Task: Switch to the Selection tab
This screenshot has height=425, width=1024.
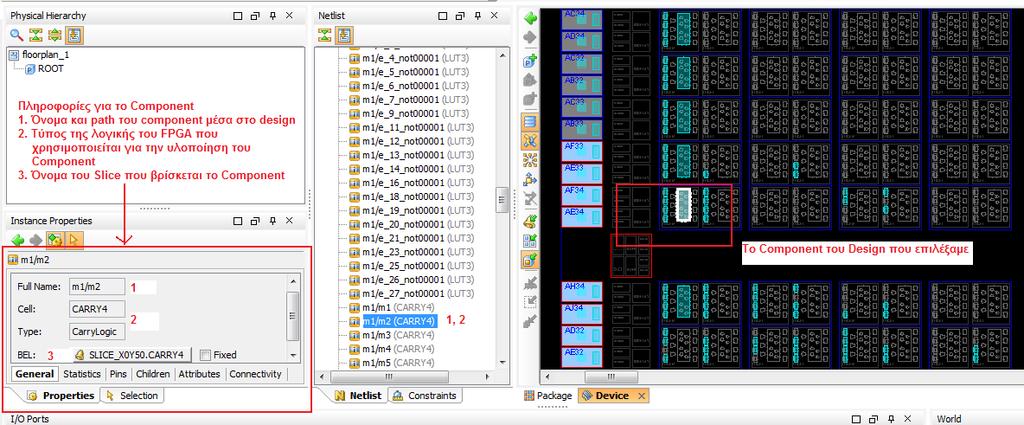Action: (132, 396)
